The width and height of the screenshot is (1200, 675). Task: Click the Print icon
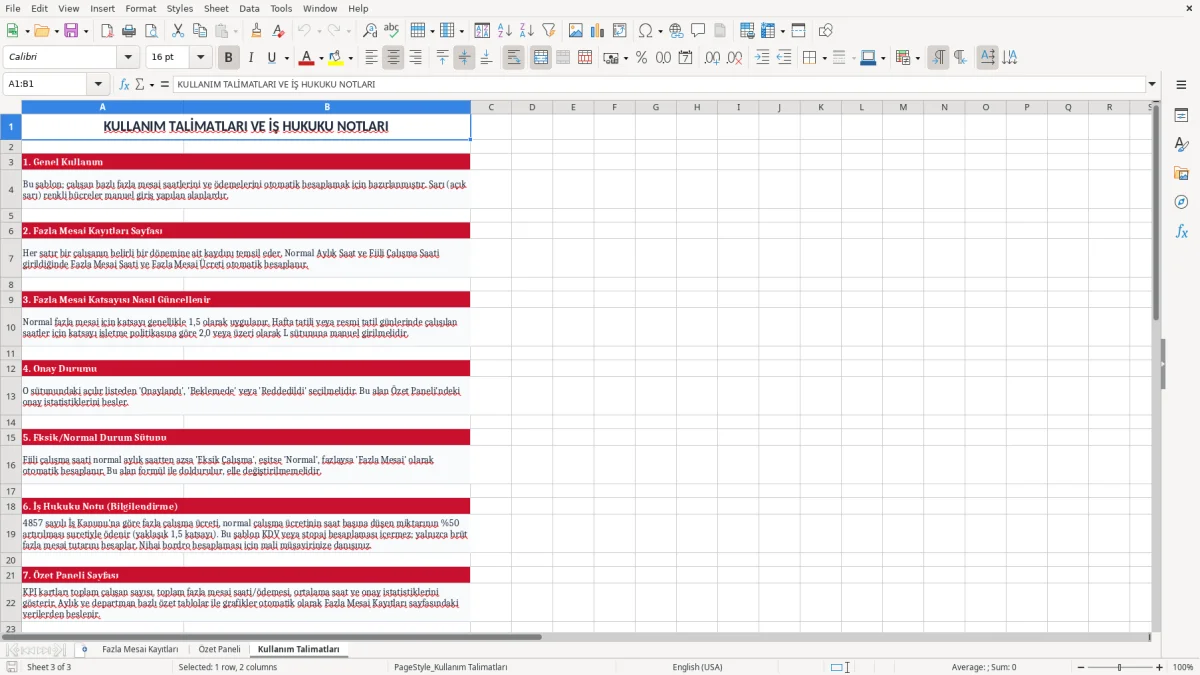[129, 31]
